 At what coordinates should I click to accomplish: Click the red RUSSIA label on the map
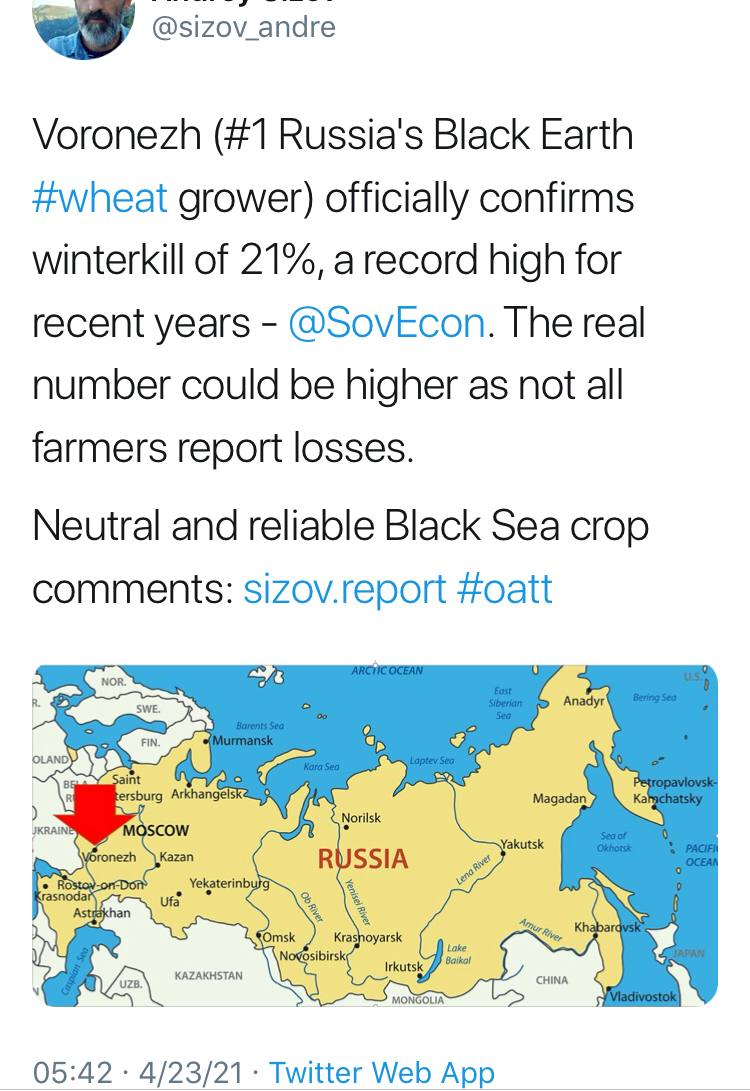[x=363, y=859]
